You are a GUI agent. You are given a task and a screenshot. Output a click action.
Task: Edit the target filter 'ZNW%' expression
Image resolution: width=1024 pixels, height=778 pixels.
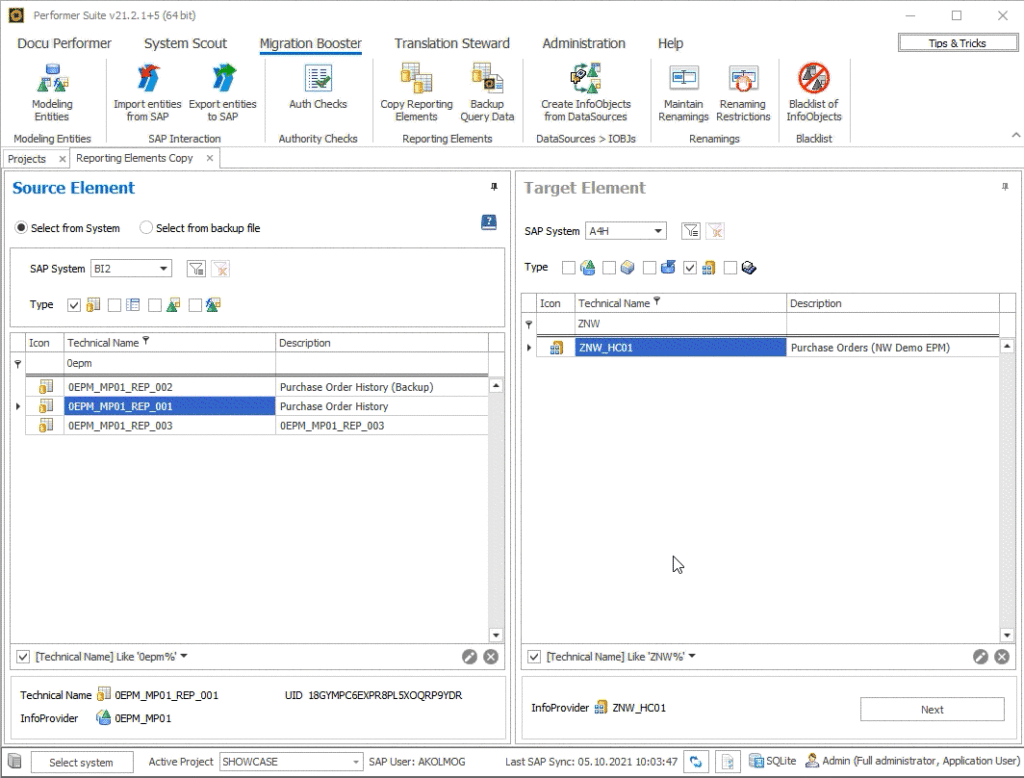point(980,656)
